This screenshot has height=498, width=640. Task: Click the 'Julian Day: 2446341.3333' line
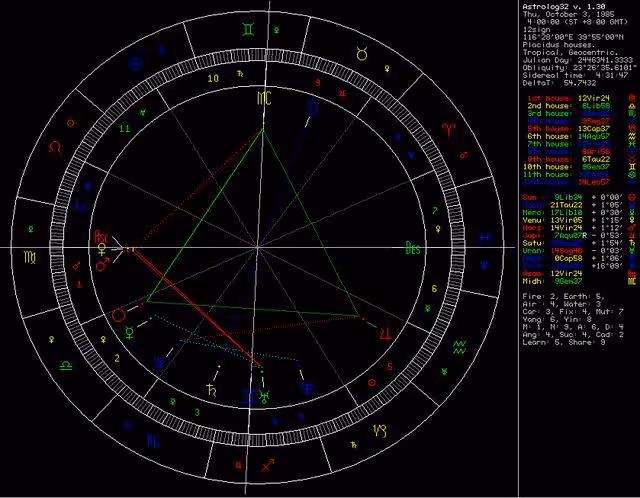coord(578,60)
